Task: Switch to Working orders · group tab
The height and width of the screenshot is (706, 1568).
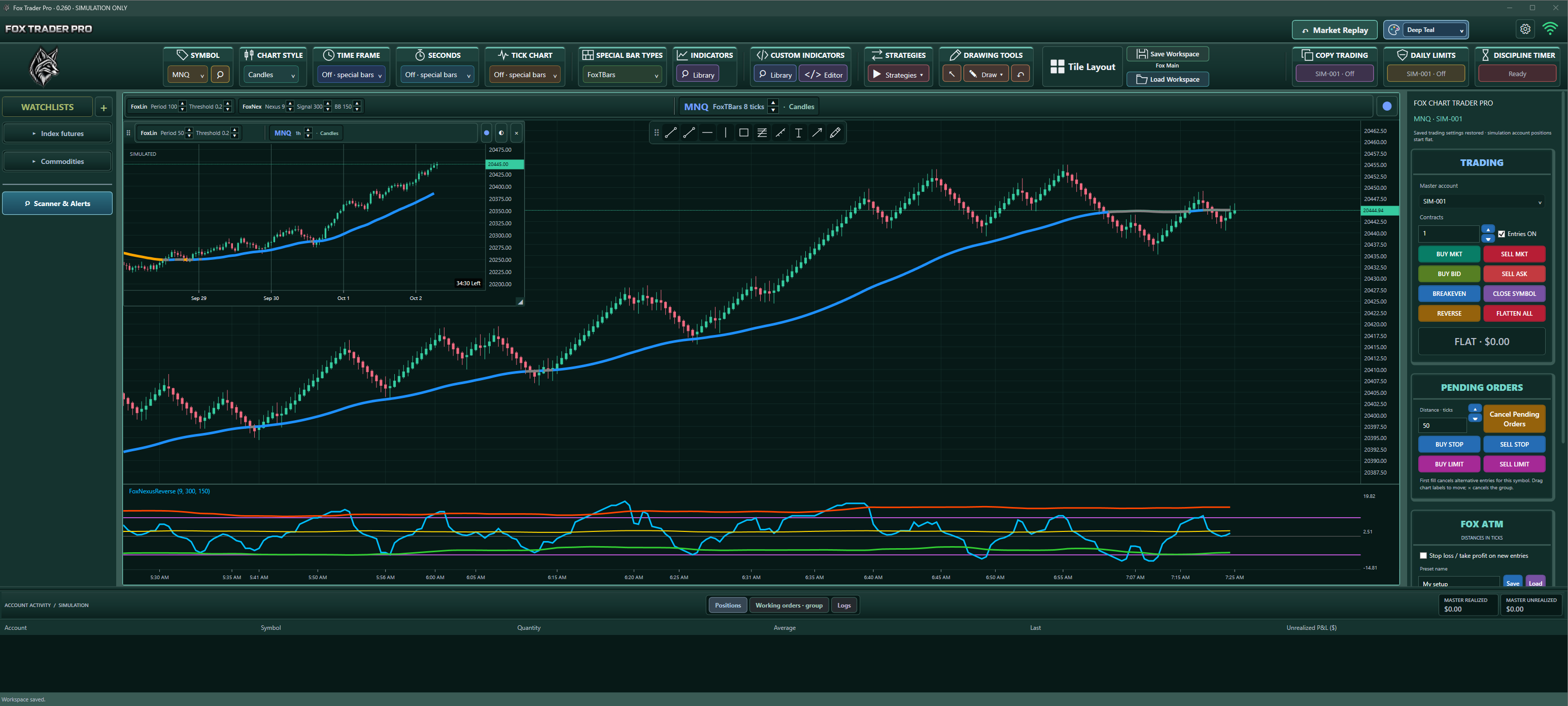Action: [x=789, y=605]
